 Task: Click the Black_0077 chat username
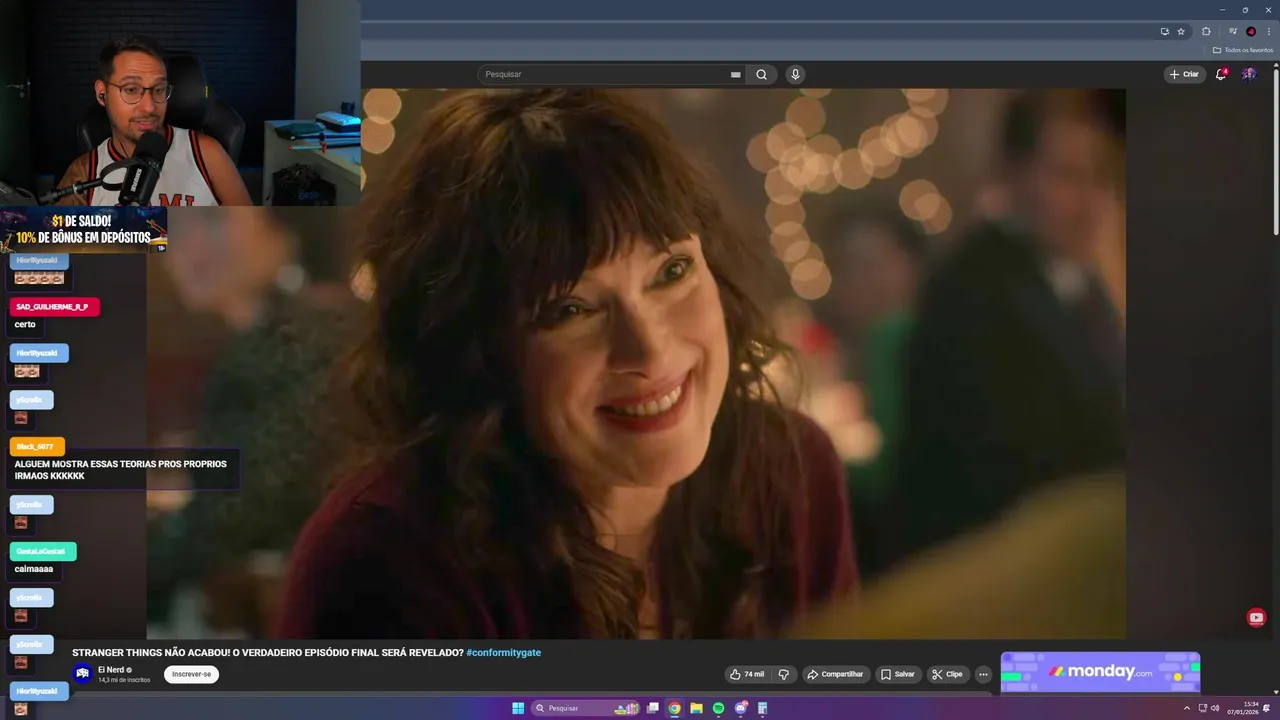tap(35, 446)
